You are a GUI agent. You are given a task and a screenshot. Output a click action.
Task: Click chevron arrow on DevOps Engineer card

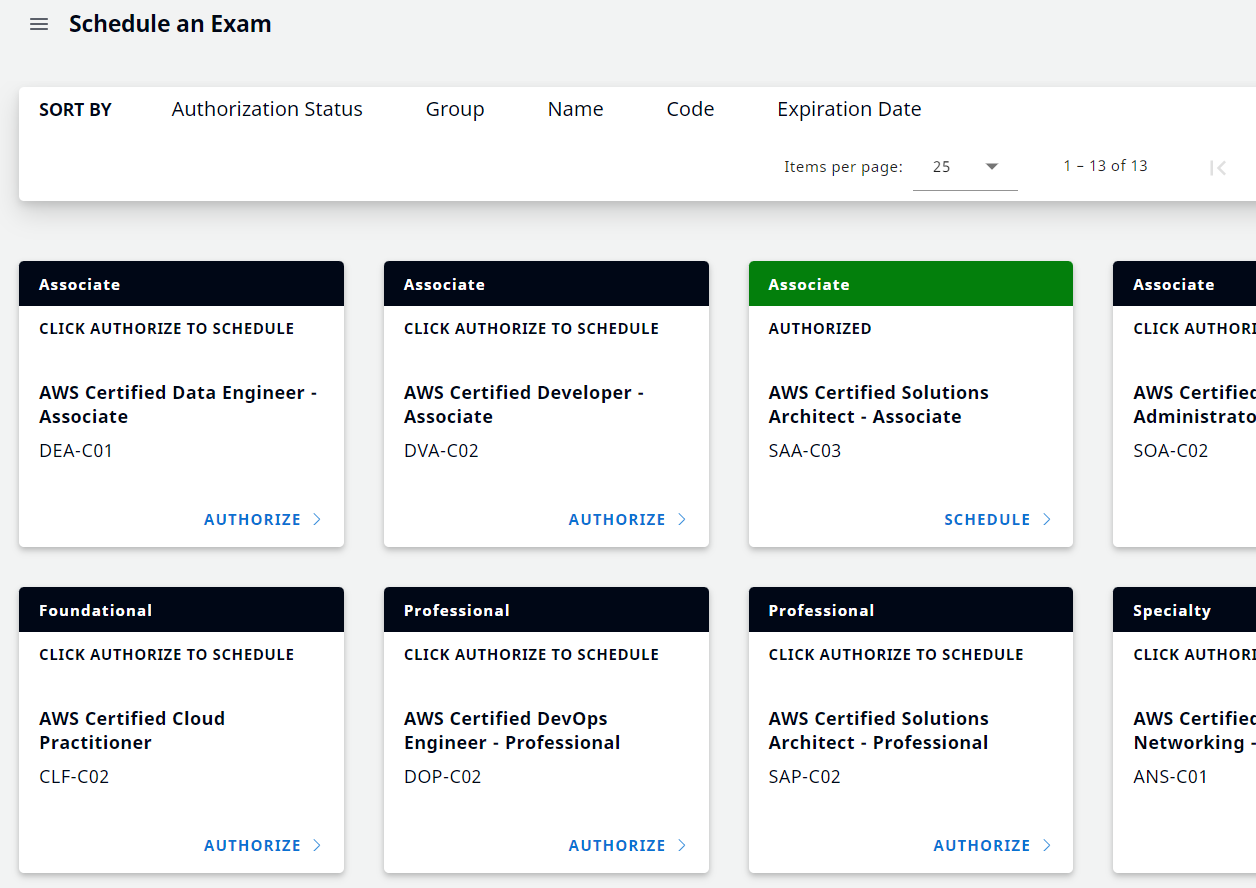tap(682, 845)
